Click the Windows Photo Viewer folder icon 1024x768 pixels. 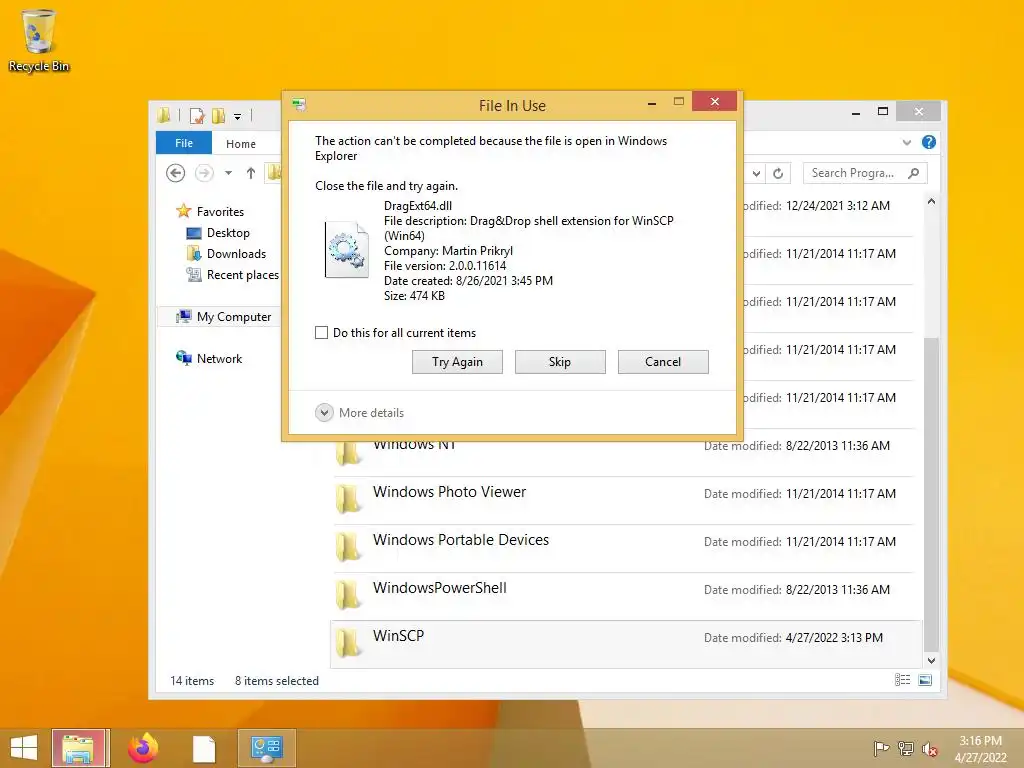pos(348,499)
